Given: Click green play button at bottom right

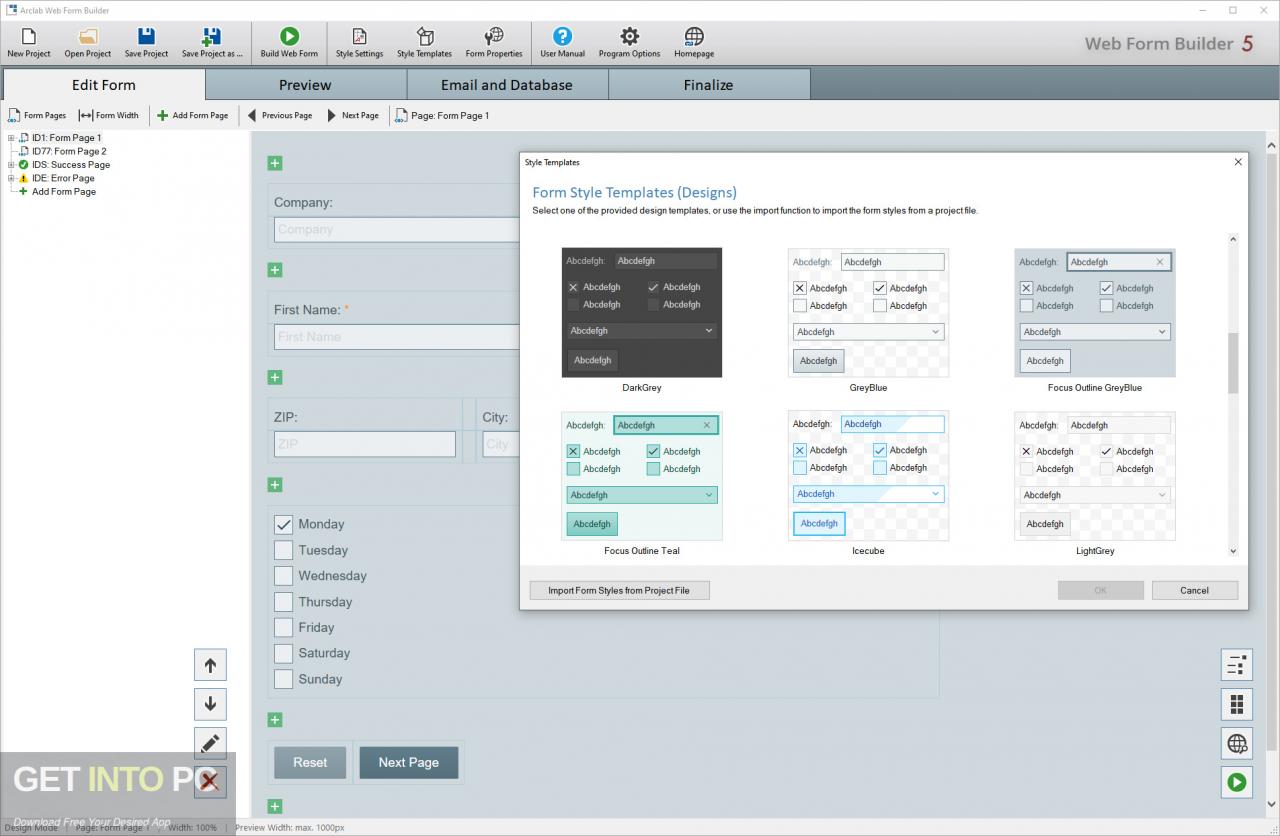Looking at the screenshot, I should (x=1237, y=782).
